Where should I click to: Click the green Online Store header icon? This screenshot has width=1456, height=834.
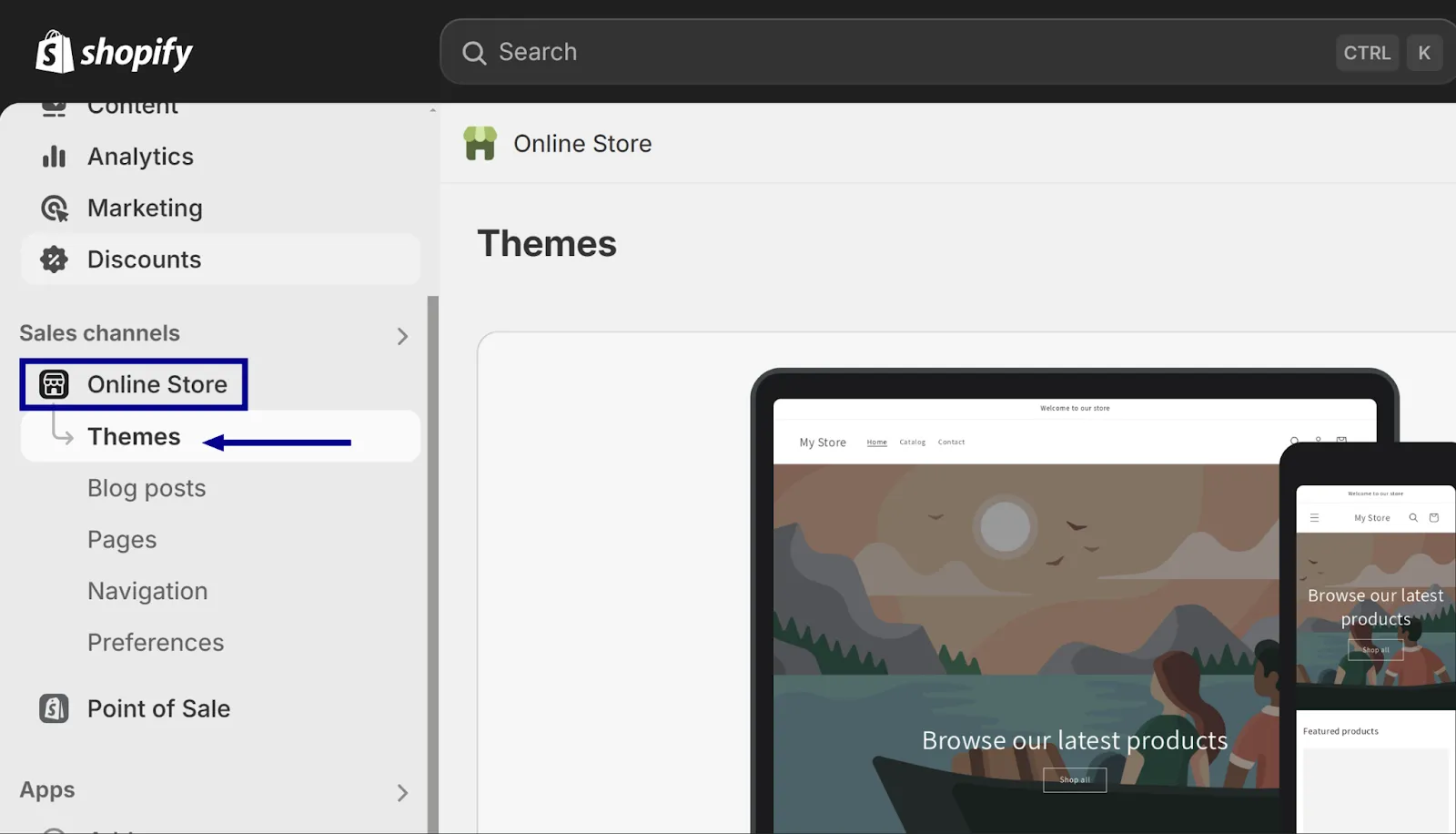point(480,144)
